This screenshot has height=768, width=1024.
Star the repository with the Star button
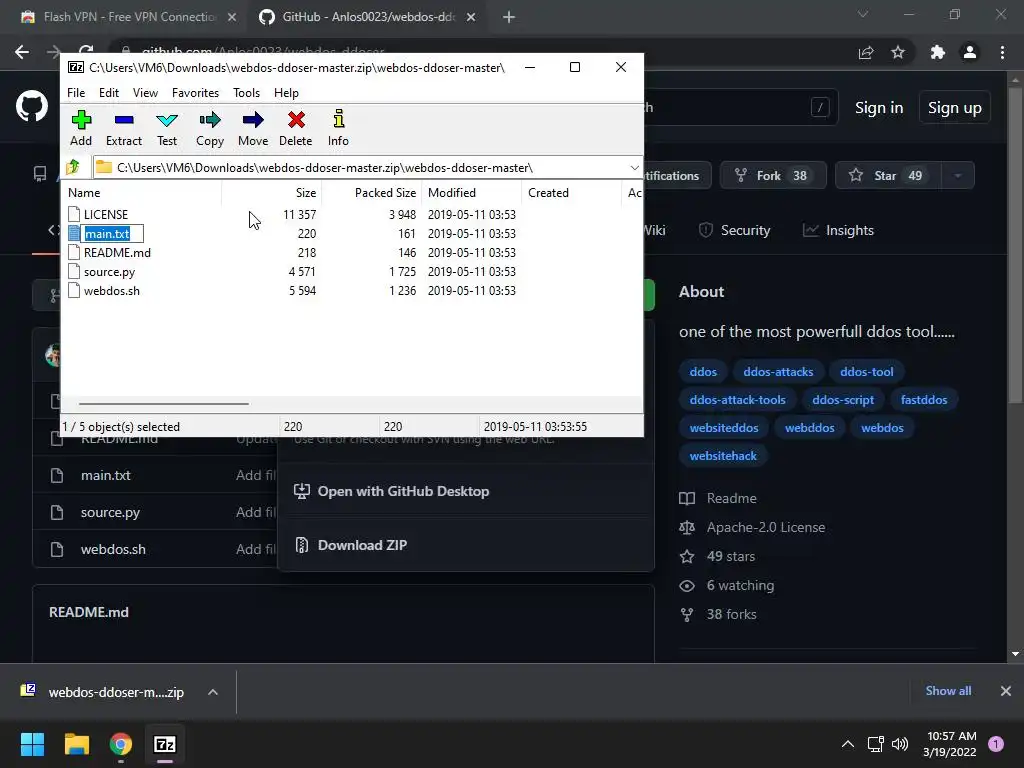click(888, 176)
